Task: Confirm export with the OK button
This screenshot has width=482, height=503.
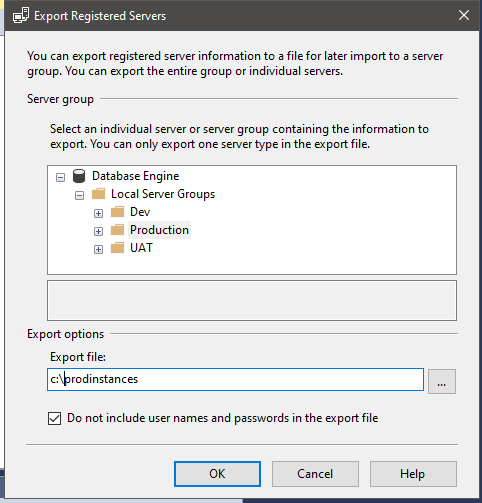Action: click(217, 474)
